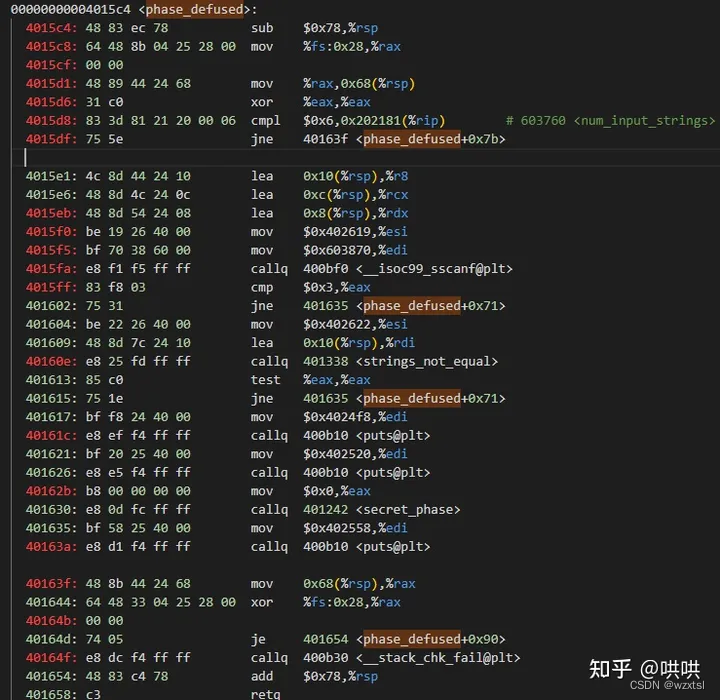Click the secret_phase call target
Screen dimensions: 720x700
tap(382, 510)
